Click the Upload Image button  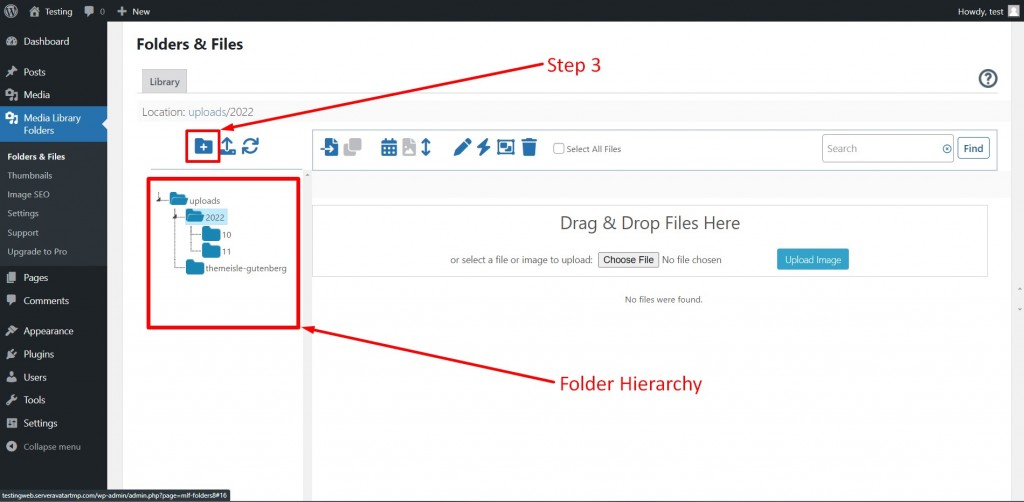click(812, 259)
